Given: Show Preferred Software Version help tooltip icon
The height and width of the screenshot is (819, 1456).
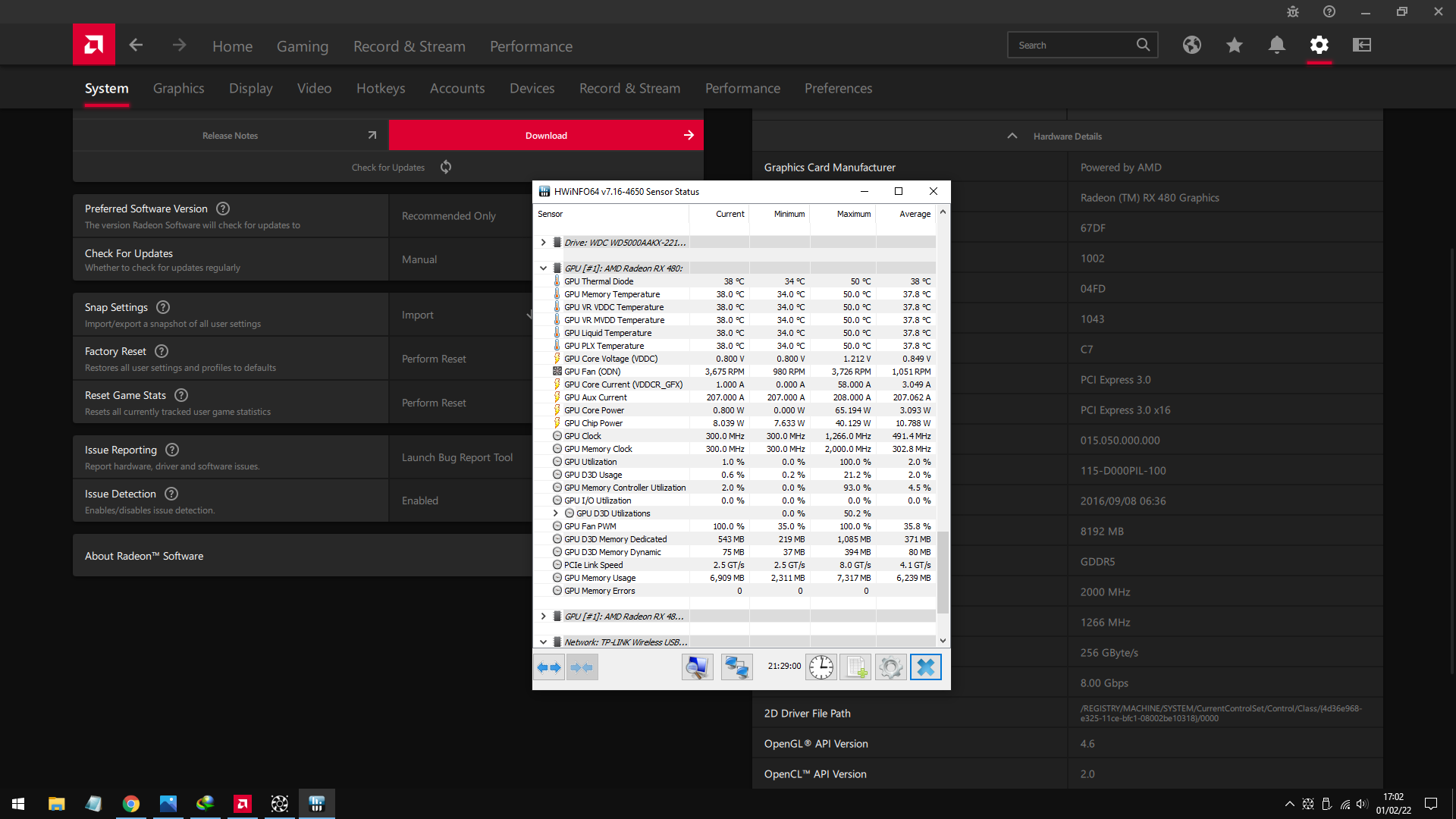Looking at the screenshot, I should pos(223,209).
